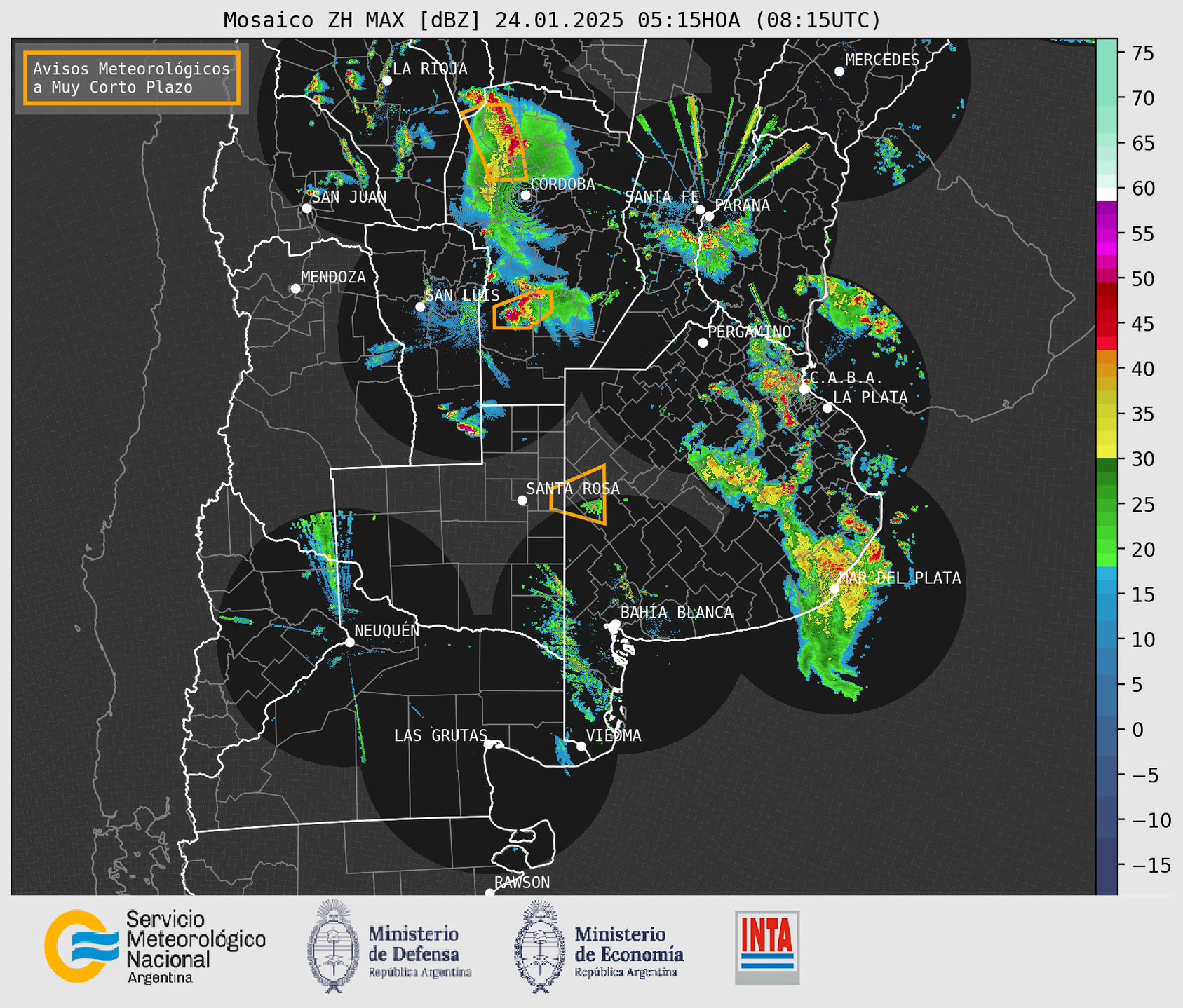Click the 'LAS GRUTAS' map label
Viewport: 1183px width, 1008px height.
pyautogui.click(x=440, y=735)
